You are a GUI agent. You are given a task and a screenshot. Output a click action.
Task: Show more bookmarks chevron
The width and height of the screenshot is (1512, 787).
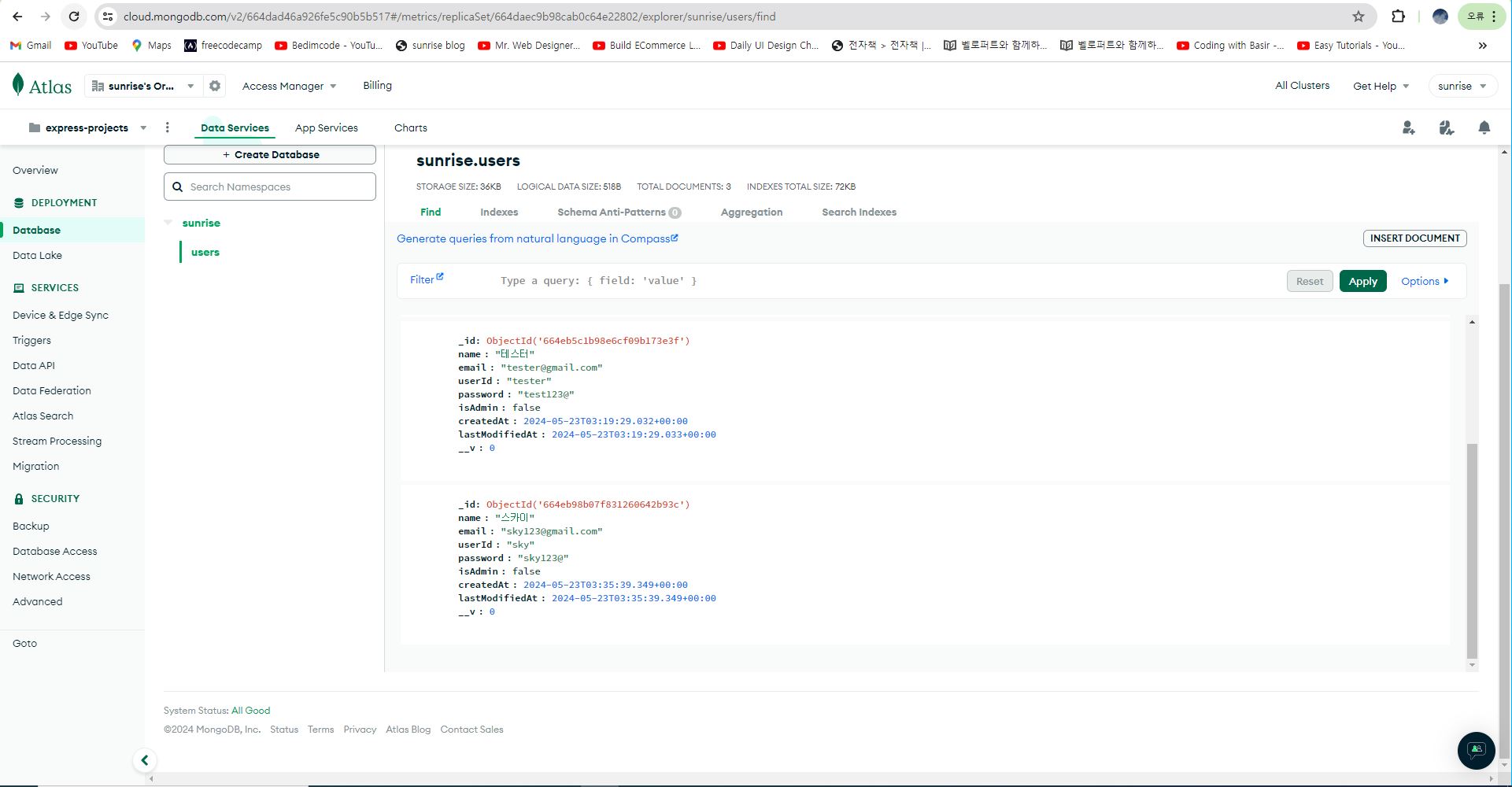(x=1482, y=46)
